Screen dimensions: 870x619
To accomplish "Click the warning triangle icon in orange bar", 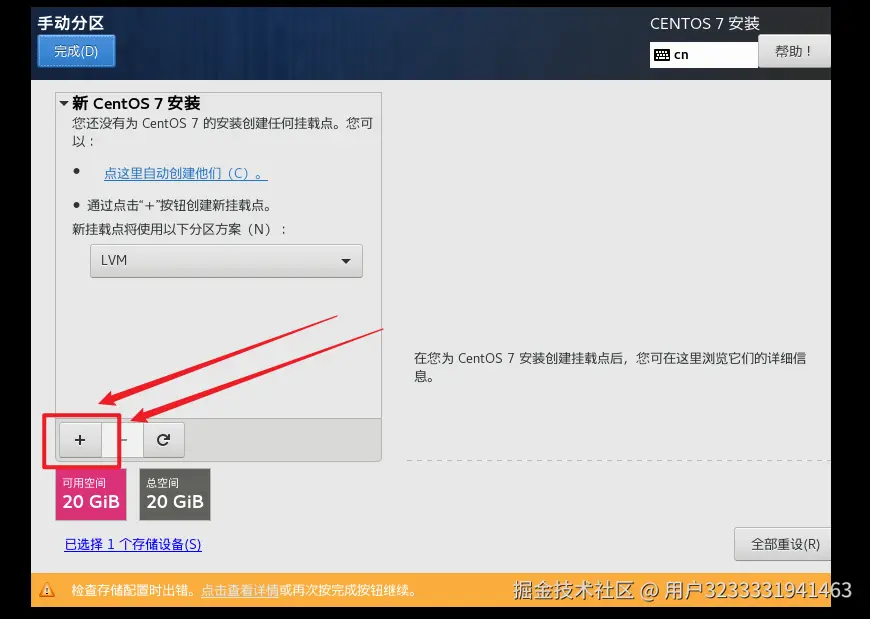I will click(x=47, y=590).
